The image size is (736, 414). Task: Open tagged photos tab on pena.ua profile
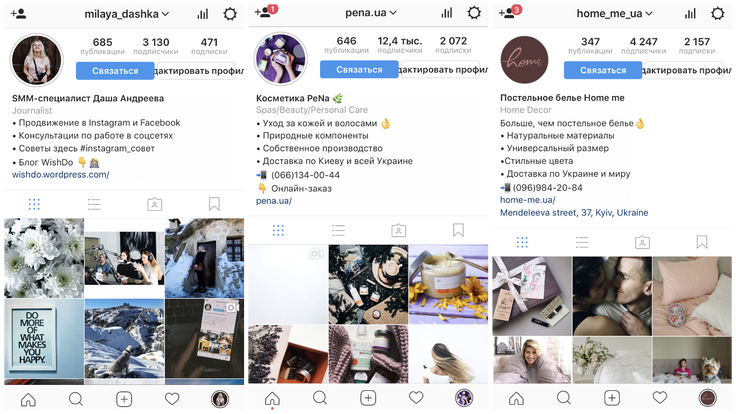(x=399, y=230)
